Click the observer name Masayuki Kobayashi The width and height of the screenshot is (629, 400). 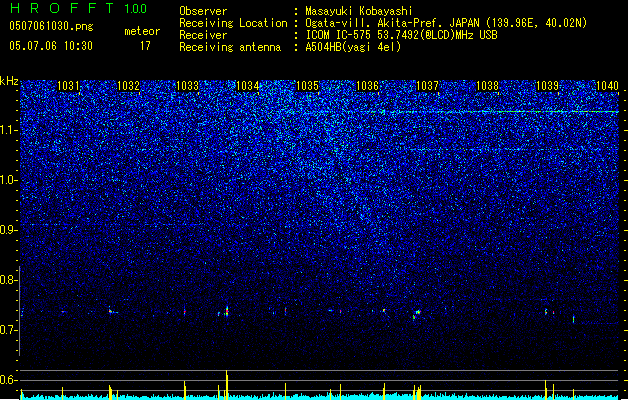pos(359,11)
